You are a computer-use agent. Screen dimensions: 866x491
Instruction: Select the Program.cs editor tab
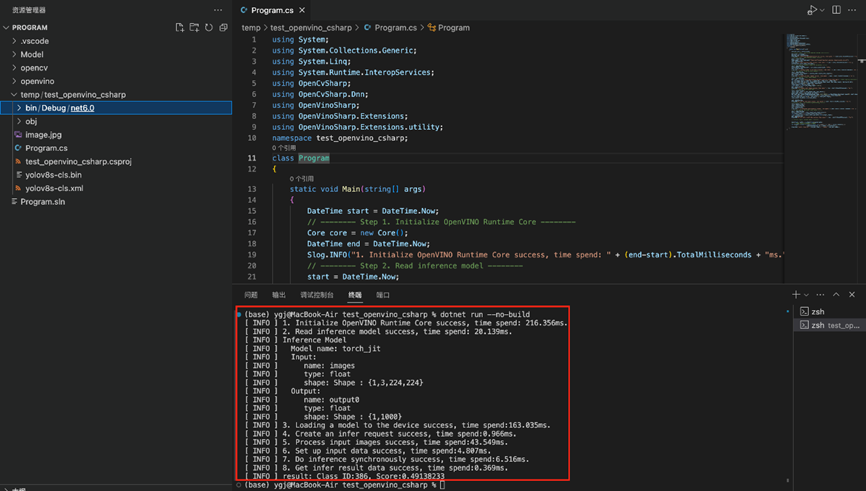(x=272, y=10)
